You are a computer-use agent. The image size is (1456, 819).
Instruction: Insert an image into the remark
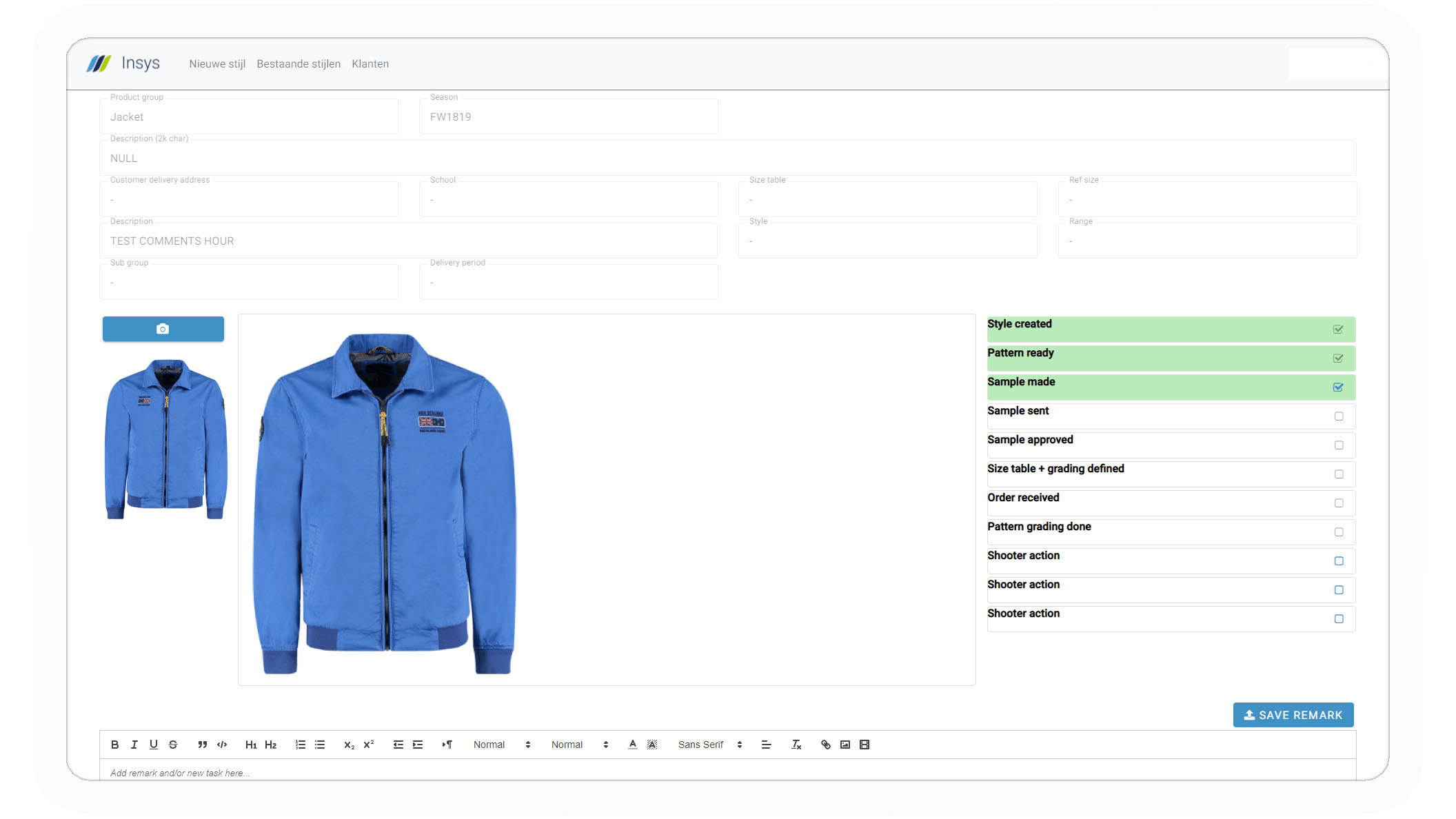845,745
